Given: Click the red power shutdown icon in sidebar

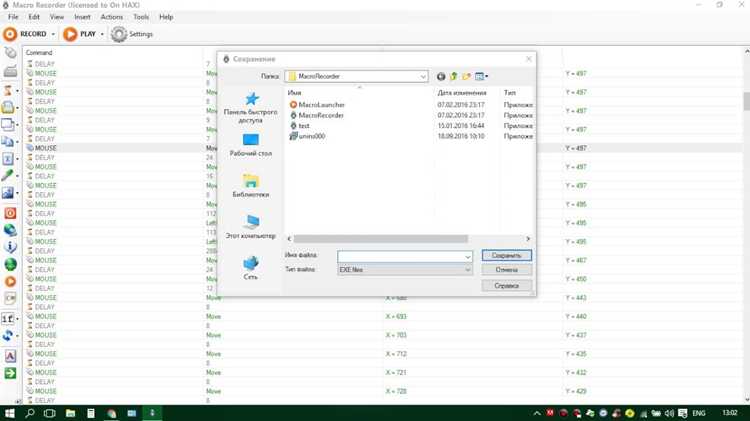Looking at the screenshot, I should tap(10, 213).
